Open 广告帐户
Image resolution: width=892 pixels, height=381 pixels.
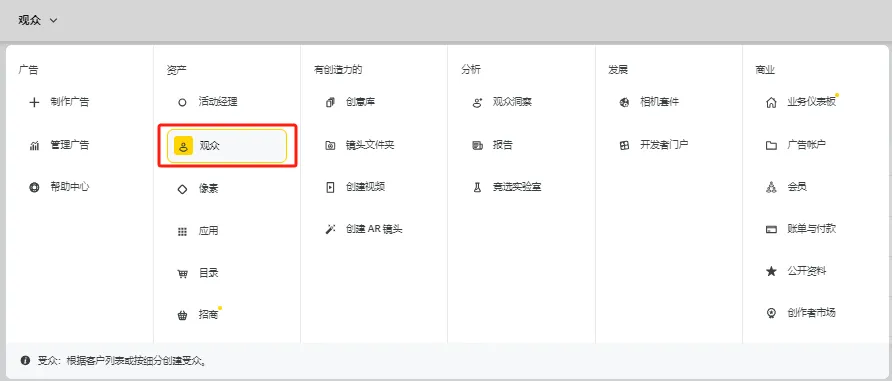pyautogui.click(x=807, y=145)
